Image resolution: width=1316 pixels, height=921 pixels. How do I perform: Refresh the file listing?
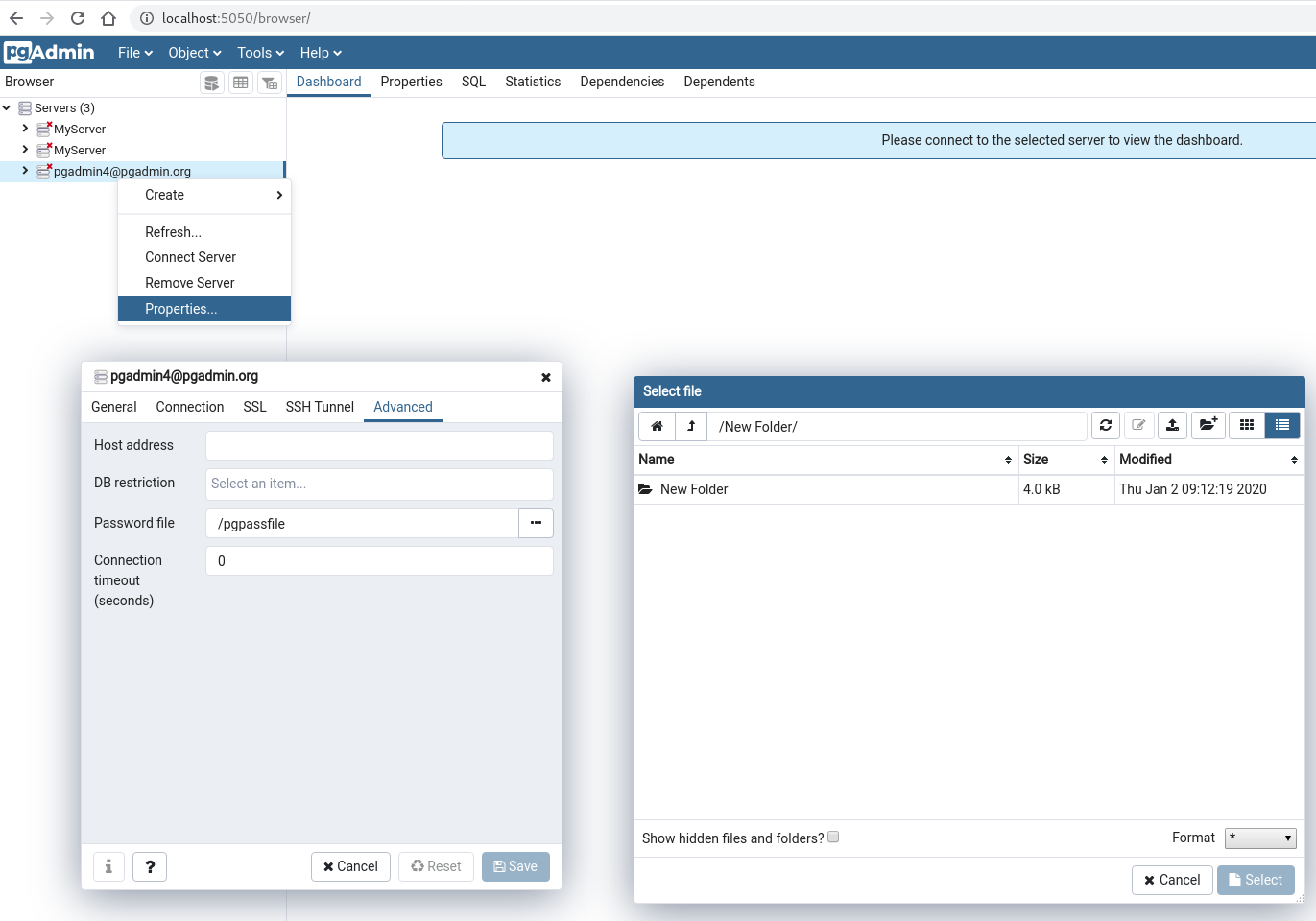pos(1105,425)
